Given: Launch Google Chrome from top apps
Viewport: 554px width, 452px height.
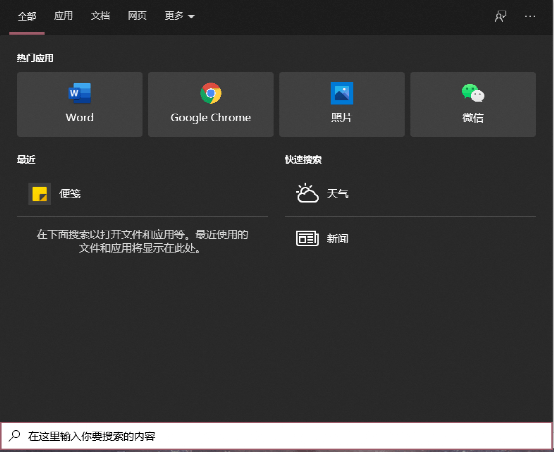Looking at the screenshot, I should [x=211, y=93].
